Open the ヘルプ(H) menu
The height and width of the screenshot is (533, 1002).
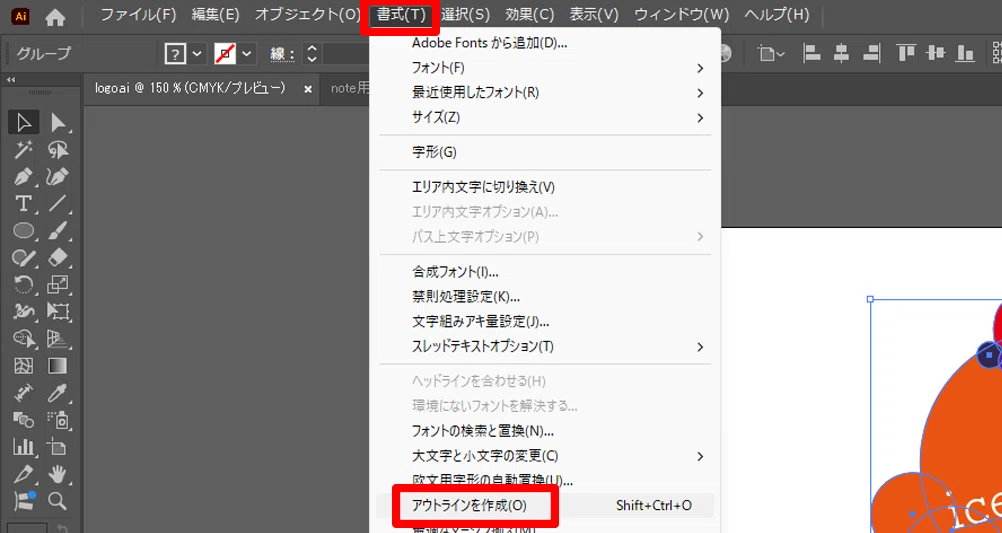tap(776, 15)
